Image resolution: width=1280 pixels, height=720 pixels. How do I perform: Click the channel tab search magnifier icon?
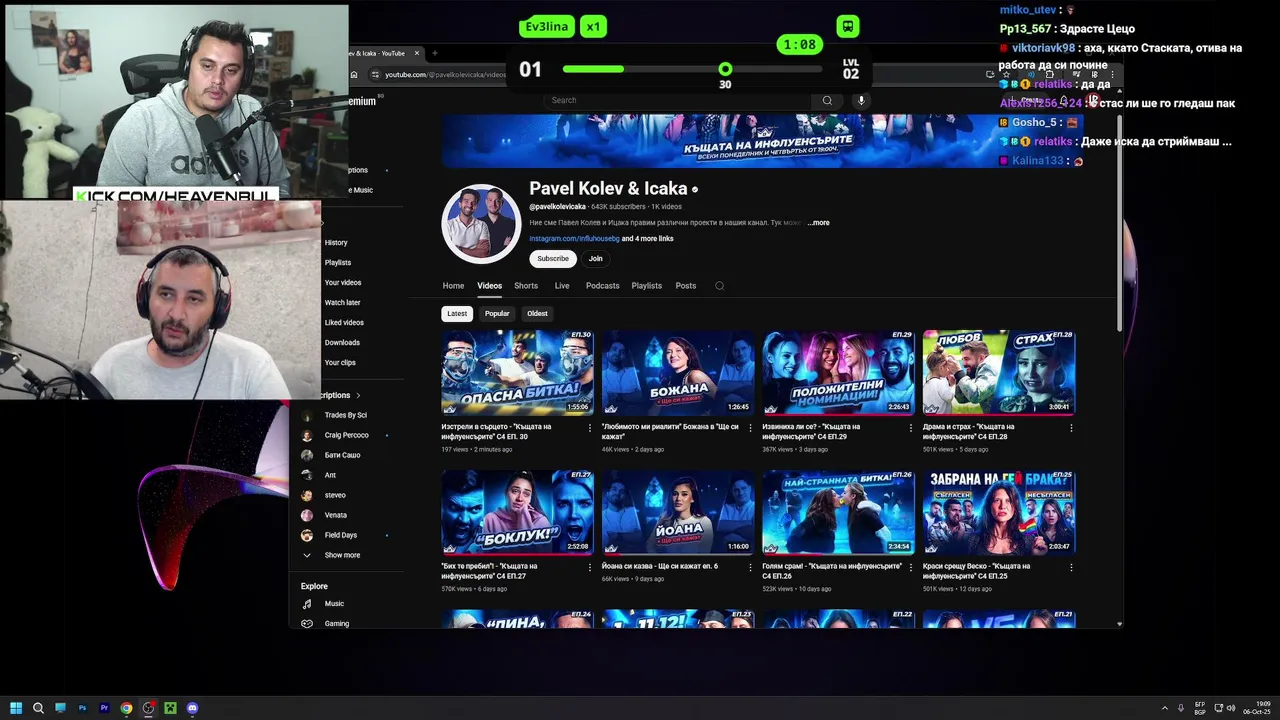pos(719,286)
